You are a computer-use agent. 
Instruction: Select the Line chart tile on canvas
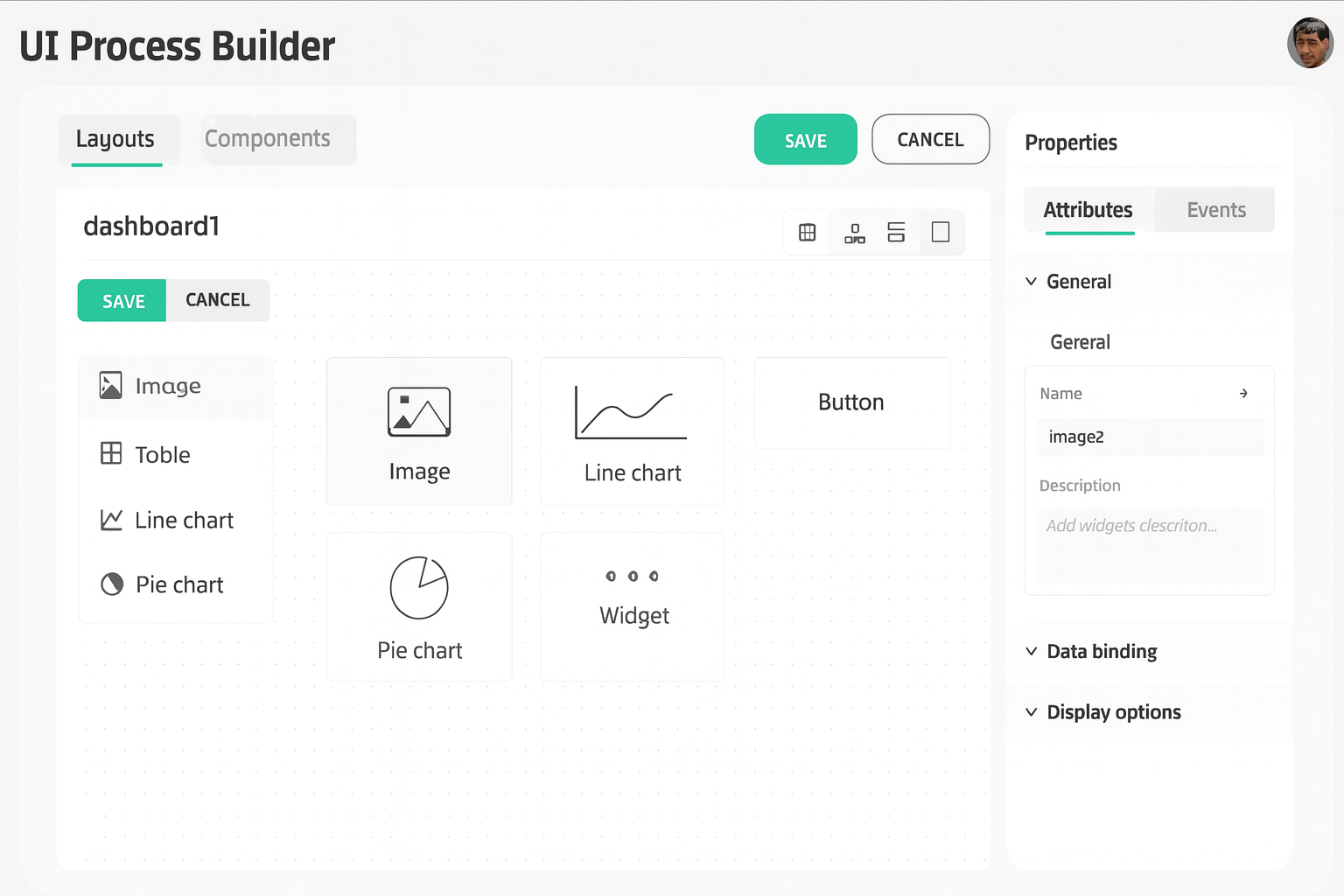(x=632, y=431)
